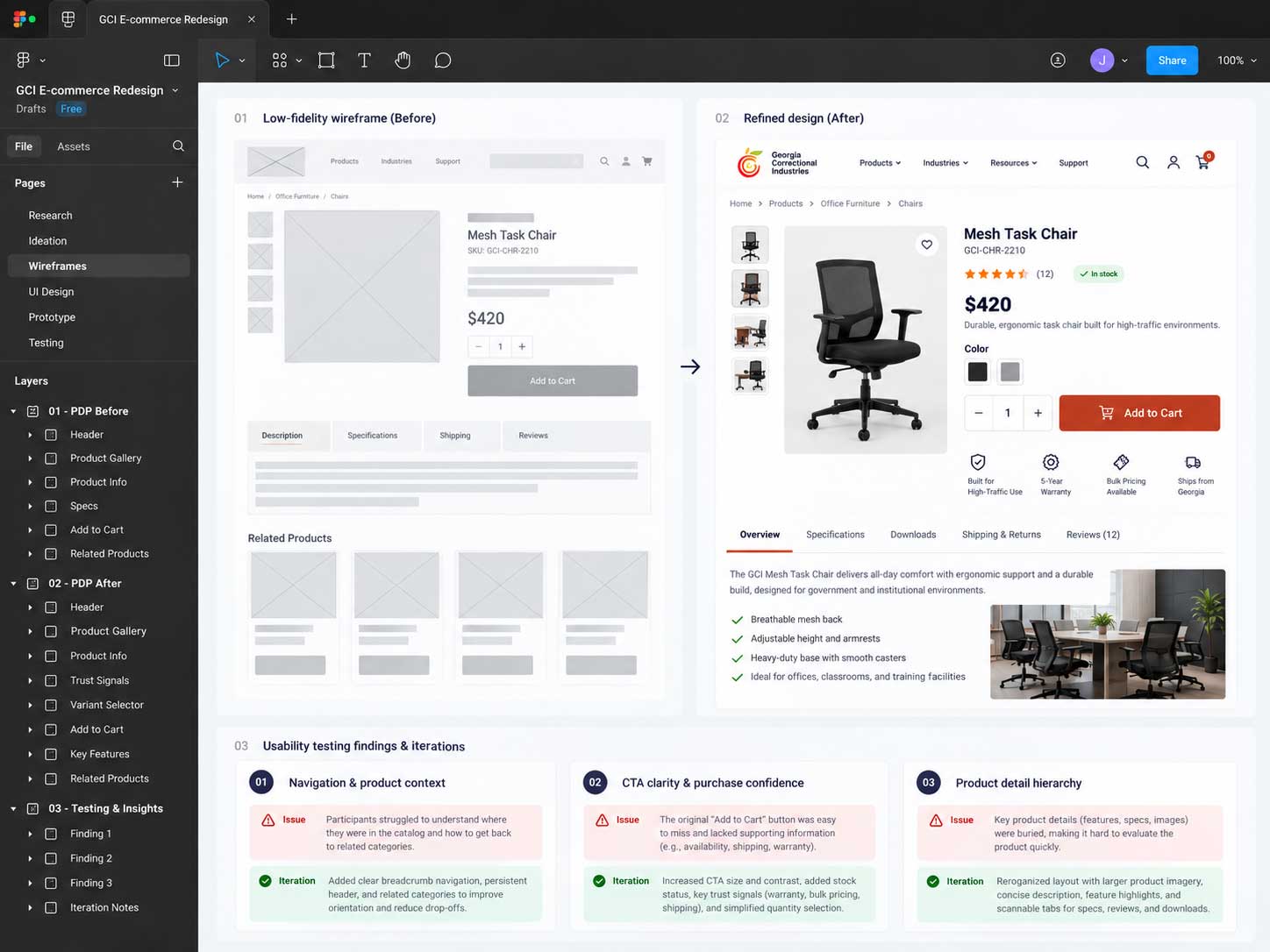Toggle the sidebar panel layout icon
The image size is (1270, 952).
(x=172, y=60)
